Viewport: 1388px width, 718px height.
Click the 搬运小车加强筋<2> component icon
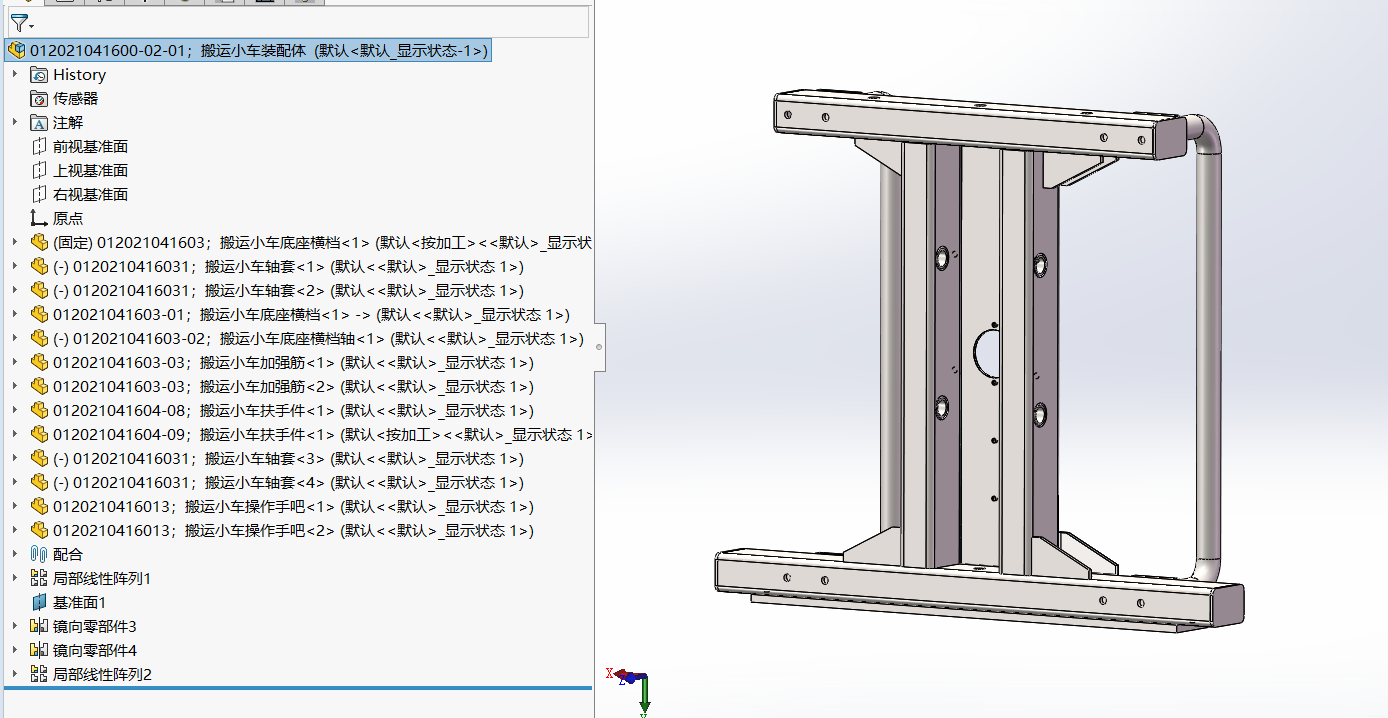pyautogui.click(x=39, y=387)
